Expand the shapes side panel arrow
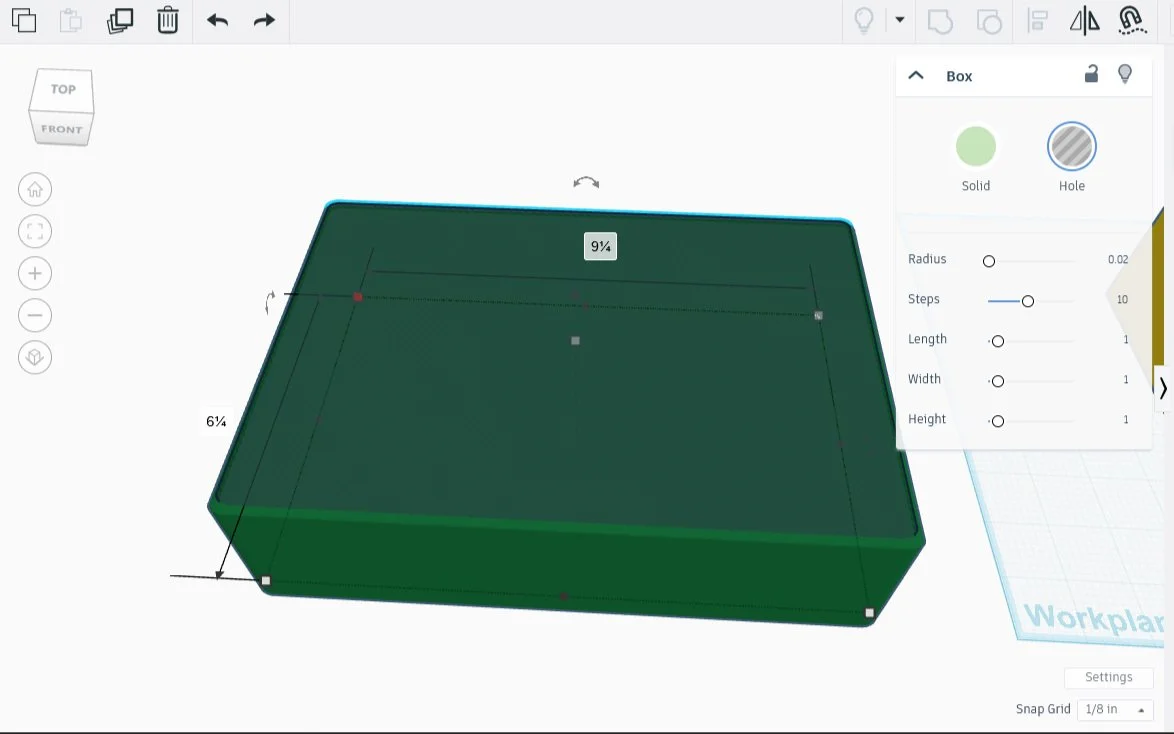 point(1163,388)
